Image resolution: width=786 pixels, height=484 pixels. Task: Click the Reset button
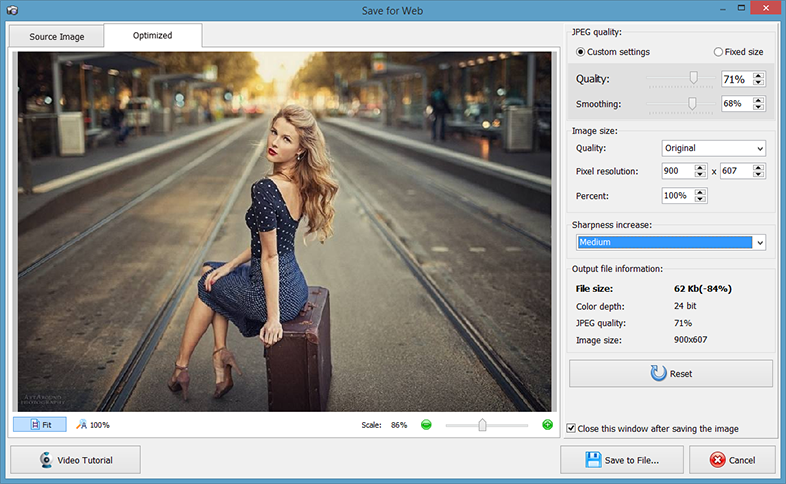click(671, 373)
